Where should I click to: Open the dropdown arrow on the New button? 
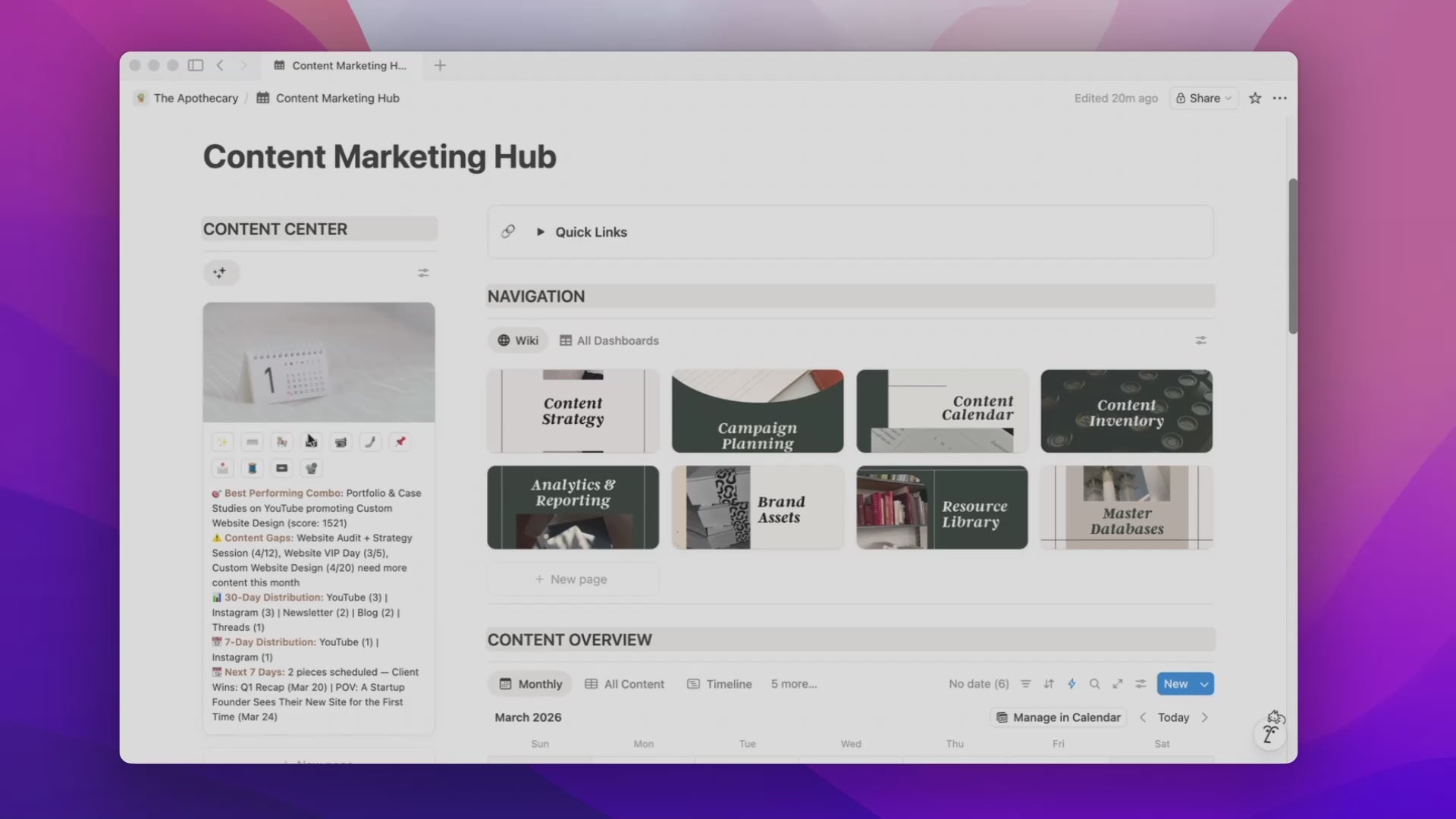pos(1204,684)
